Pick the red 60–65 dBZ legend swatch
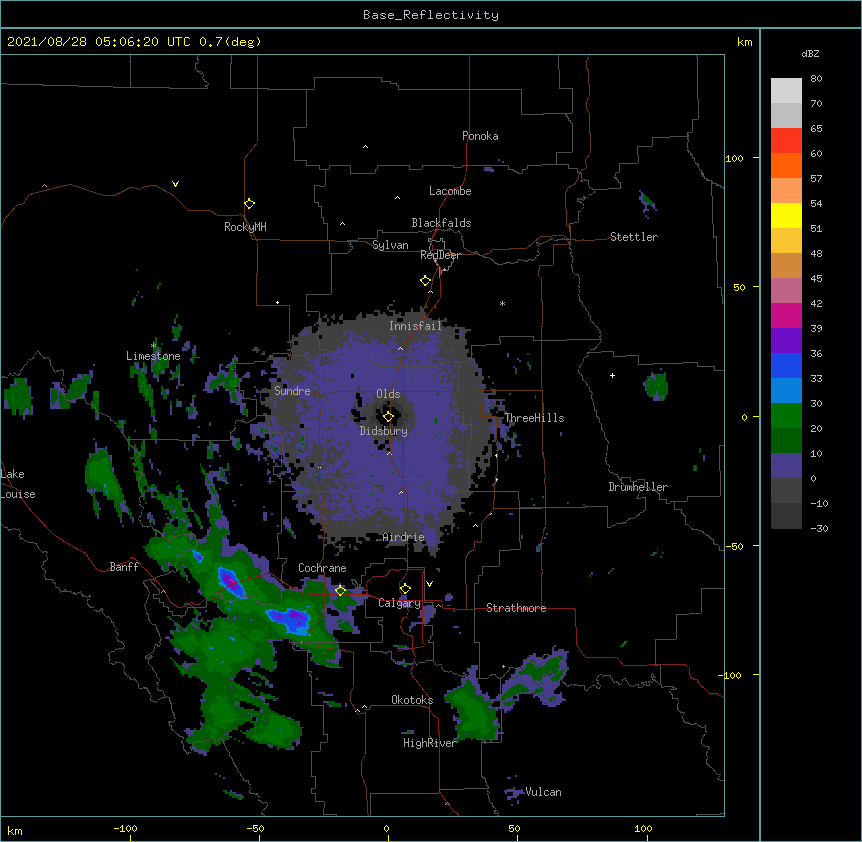Screen dimensions: 862x842 [x=786, y=141]
